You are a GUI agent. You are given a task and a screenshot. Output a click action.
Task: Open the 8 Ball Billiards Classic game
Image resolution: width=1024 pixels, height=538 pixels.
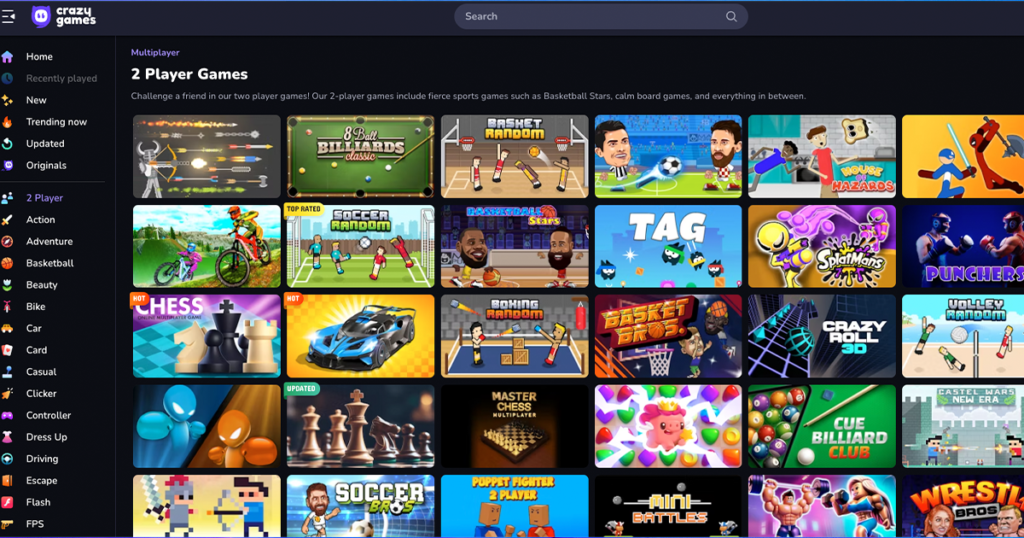click(360, 157)
